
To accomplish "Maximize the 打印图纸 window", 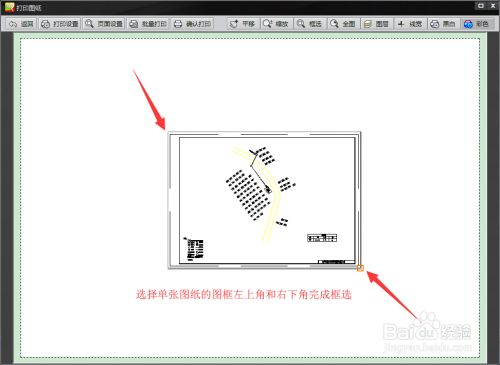I will tap(480, 6).
